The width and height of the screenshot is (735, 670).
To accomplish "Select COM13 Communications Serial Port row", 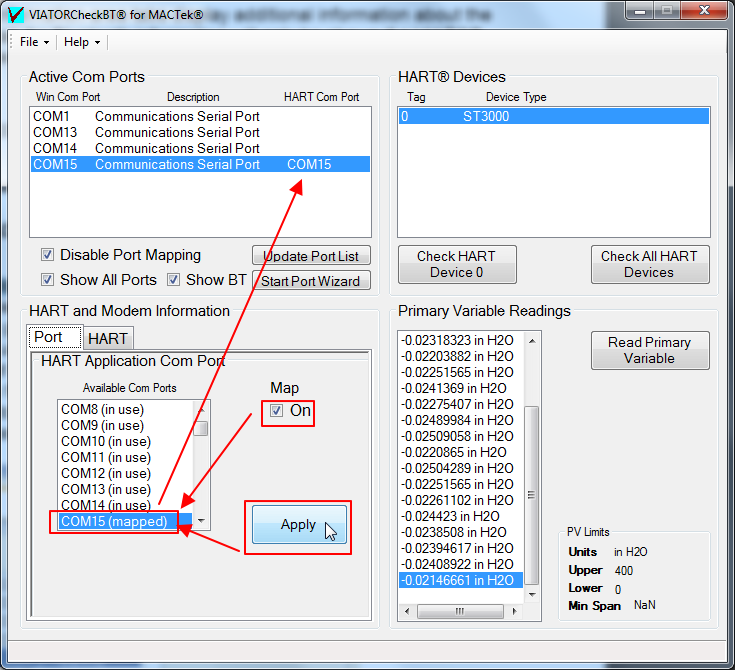I will tap(200, 132).
